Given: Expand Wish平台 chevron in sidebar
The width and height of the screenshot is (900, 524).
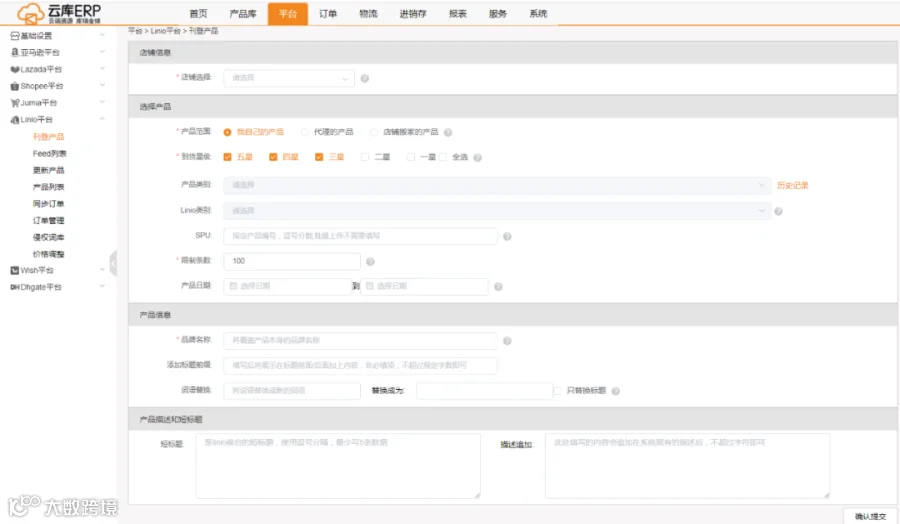Looking at the screenshot, I should [102, 270].
